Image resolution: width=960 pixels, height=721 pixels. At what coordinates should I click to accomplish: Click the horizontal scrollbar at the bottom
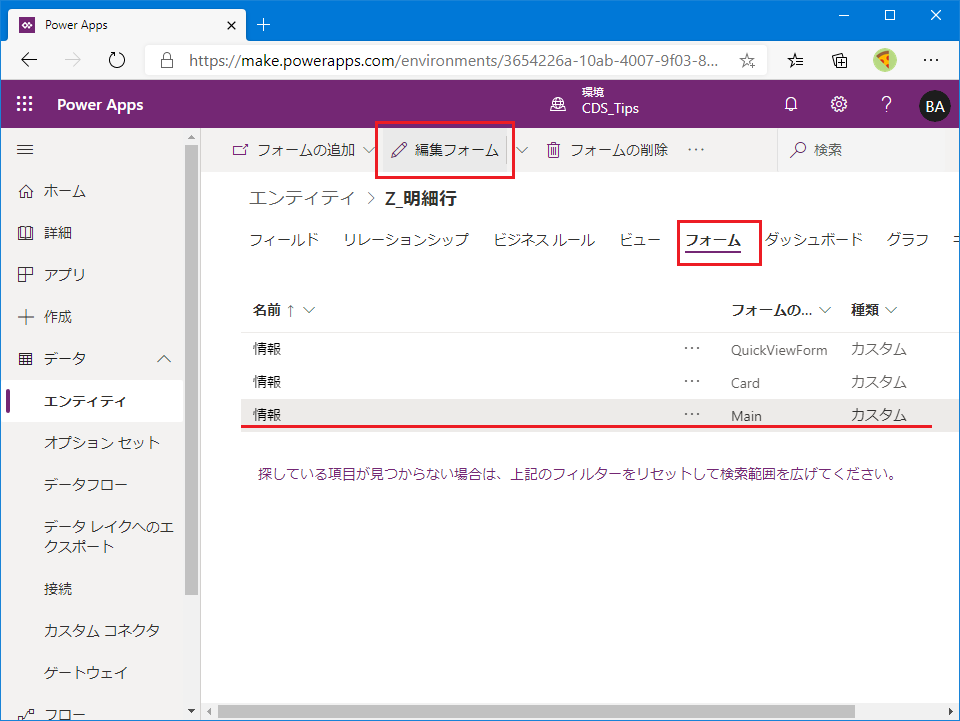click(x=536, y=711)
